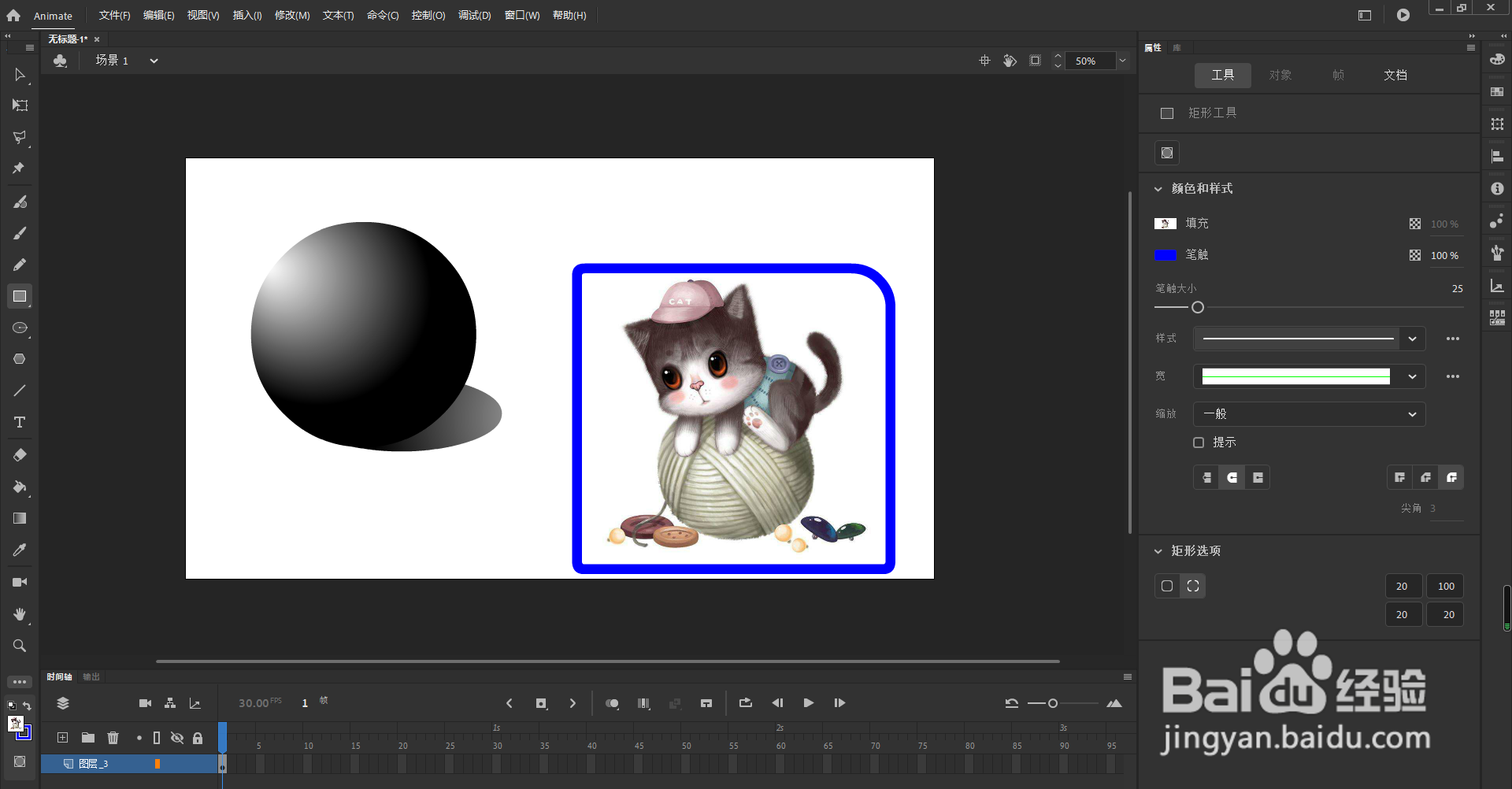Click the Clip content outside stage icon
This screenshot has height=789, width=1512.
click(x=1035, y=61)
